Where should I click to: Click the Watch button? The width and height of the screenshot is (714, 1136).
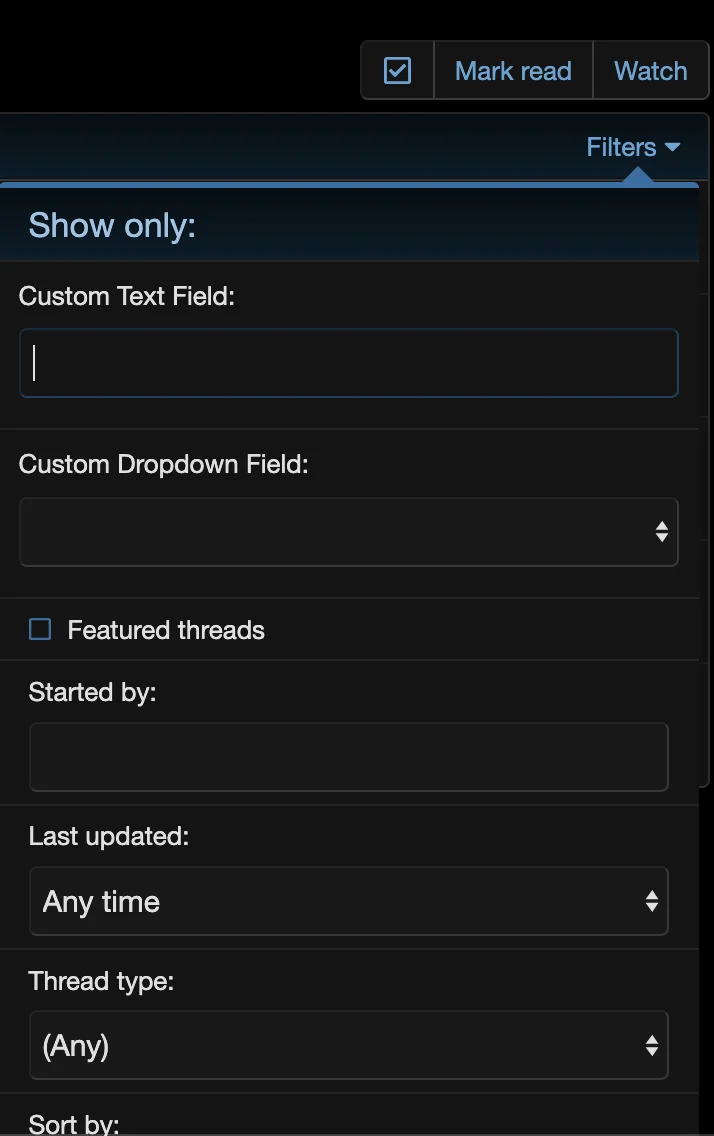pyautogui.click(x=651, y=71)
